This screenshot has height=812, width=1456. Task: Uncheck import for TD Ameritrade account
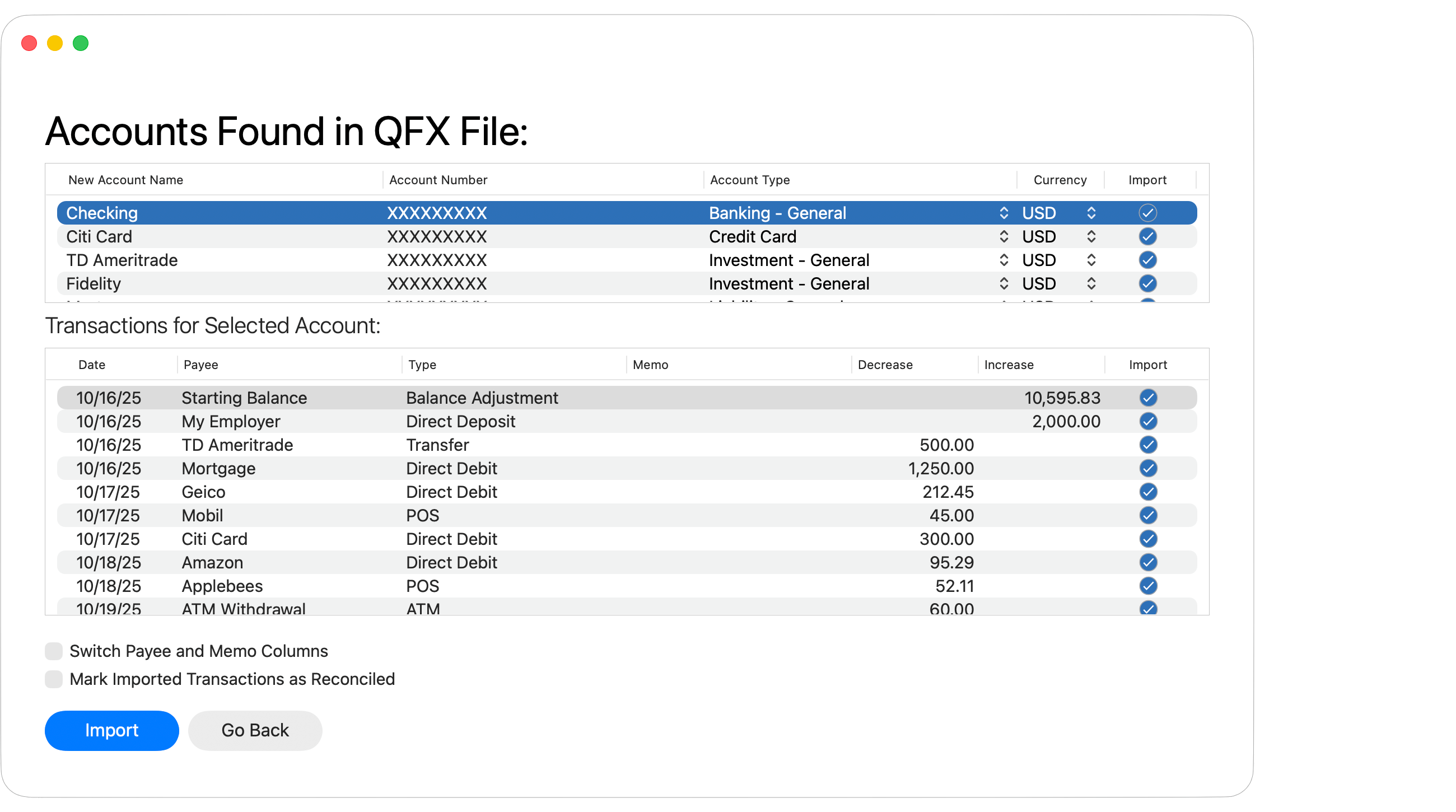point(1148,260)
